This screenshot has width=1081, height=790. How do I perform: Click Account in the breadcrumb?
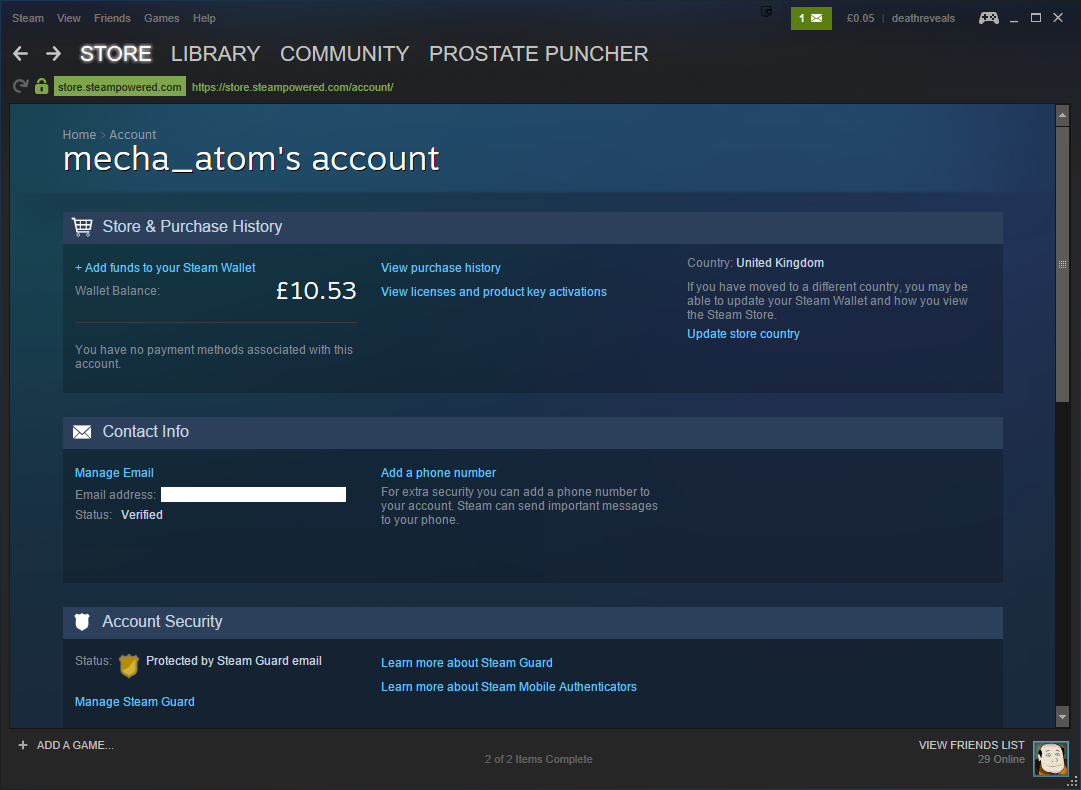click(132, 135)
